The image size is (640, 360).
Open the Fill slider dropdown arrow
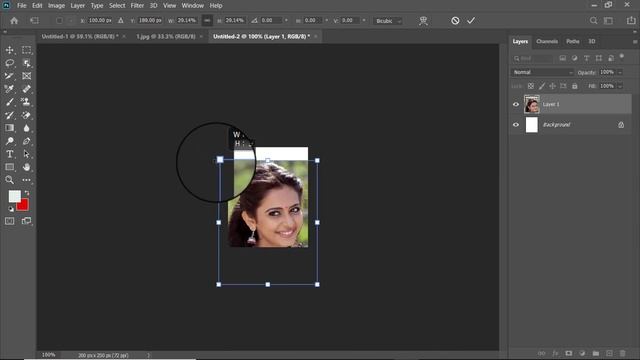pos(620,86)
